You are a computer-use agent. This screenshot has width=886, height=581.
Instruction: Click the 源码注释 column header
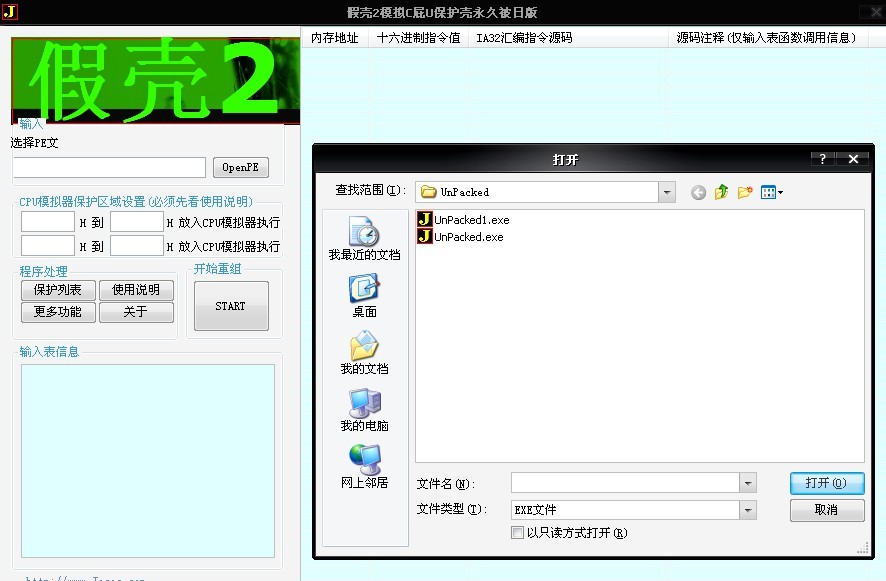click(x=767, y=38)
